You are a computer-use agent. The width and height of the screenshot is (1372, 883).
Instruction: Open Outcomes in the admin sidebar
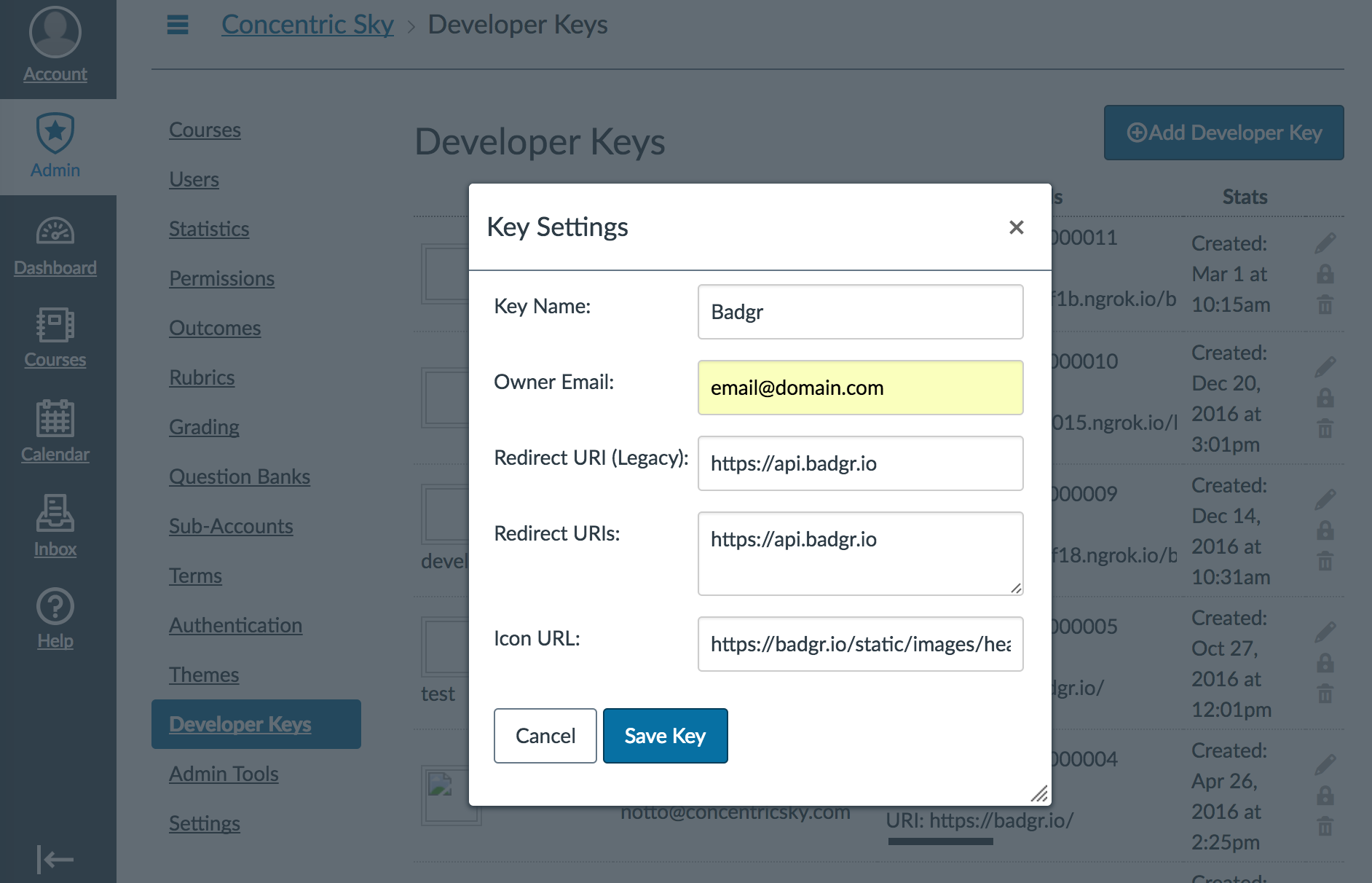click(215, 328)
